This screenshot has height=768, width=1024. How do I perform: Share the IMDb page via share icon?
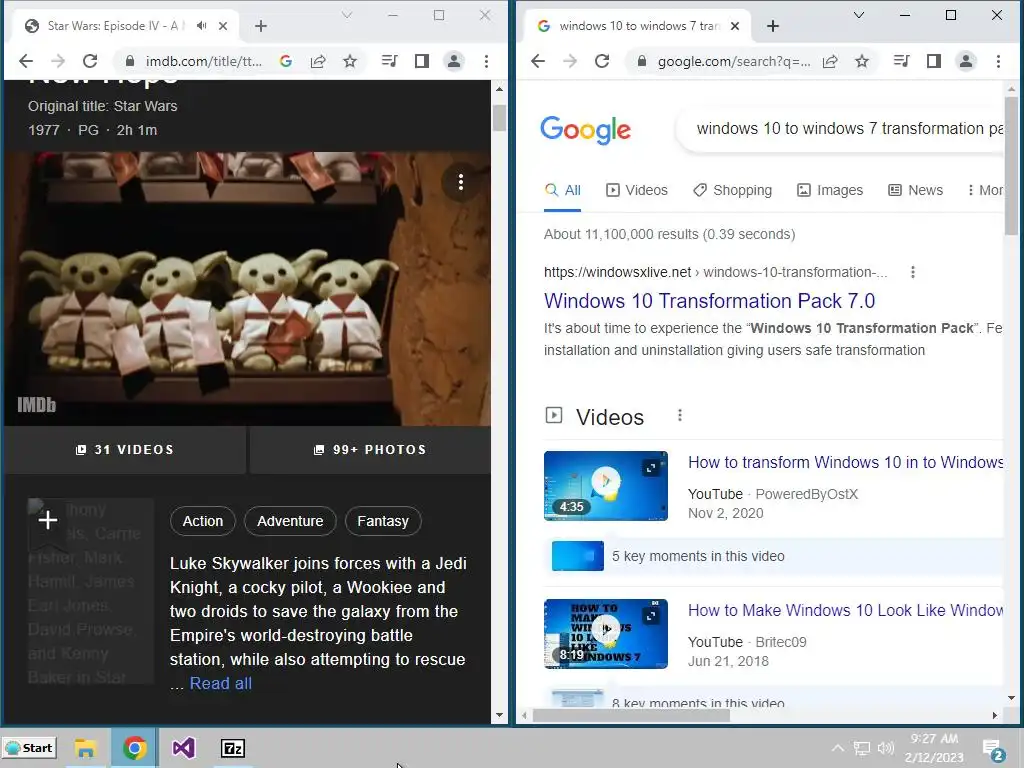pyautogui.click(x=318, y=61)
